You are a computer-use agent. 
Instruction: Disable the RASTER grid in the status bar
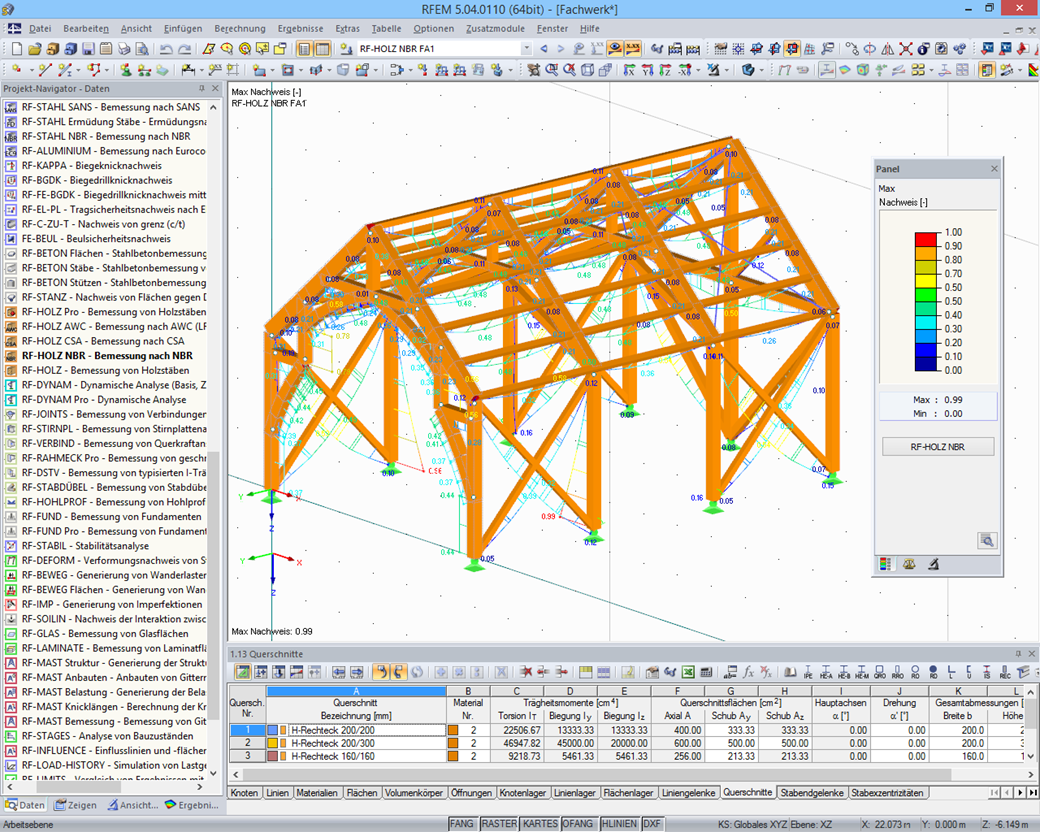coord(498,823)
